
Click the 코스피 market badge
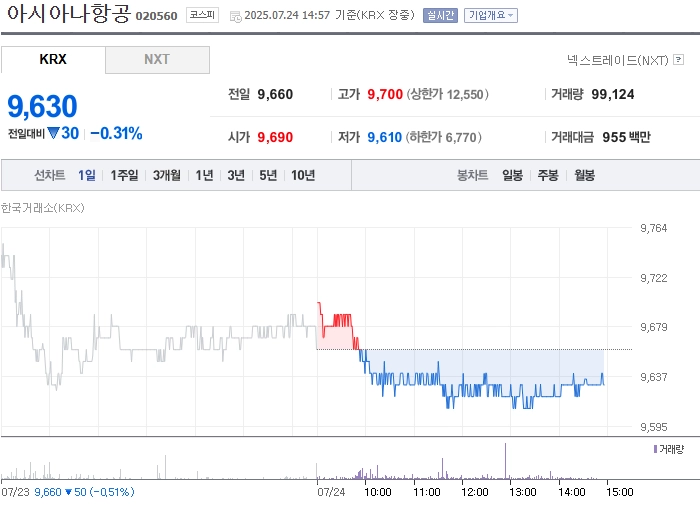pos(202,15)
